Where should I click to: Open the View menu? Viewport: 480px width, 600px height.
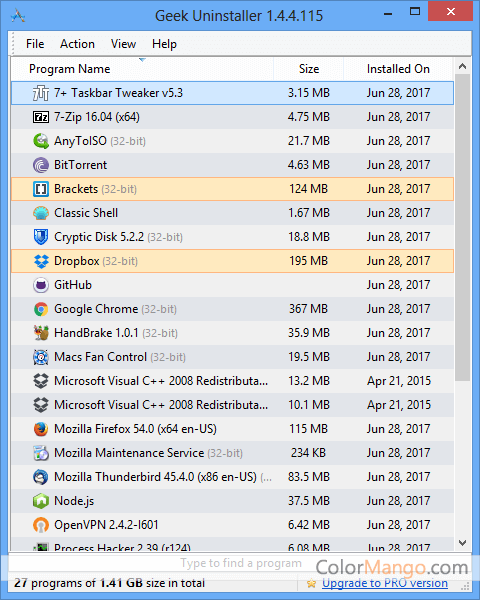pos(123,44)
